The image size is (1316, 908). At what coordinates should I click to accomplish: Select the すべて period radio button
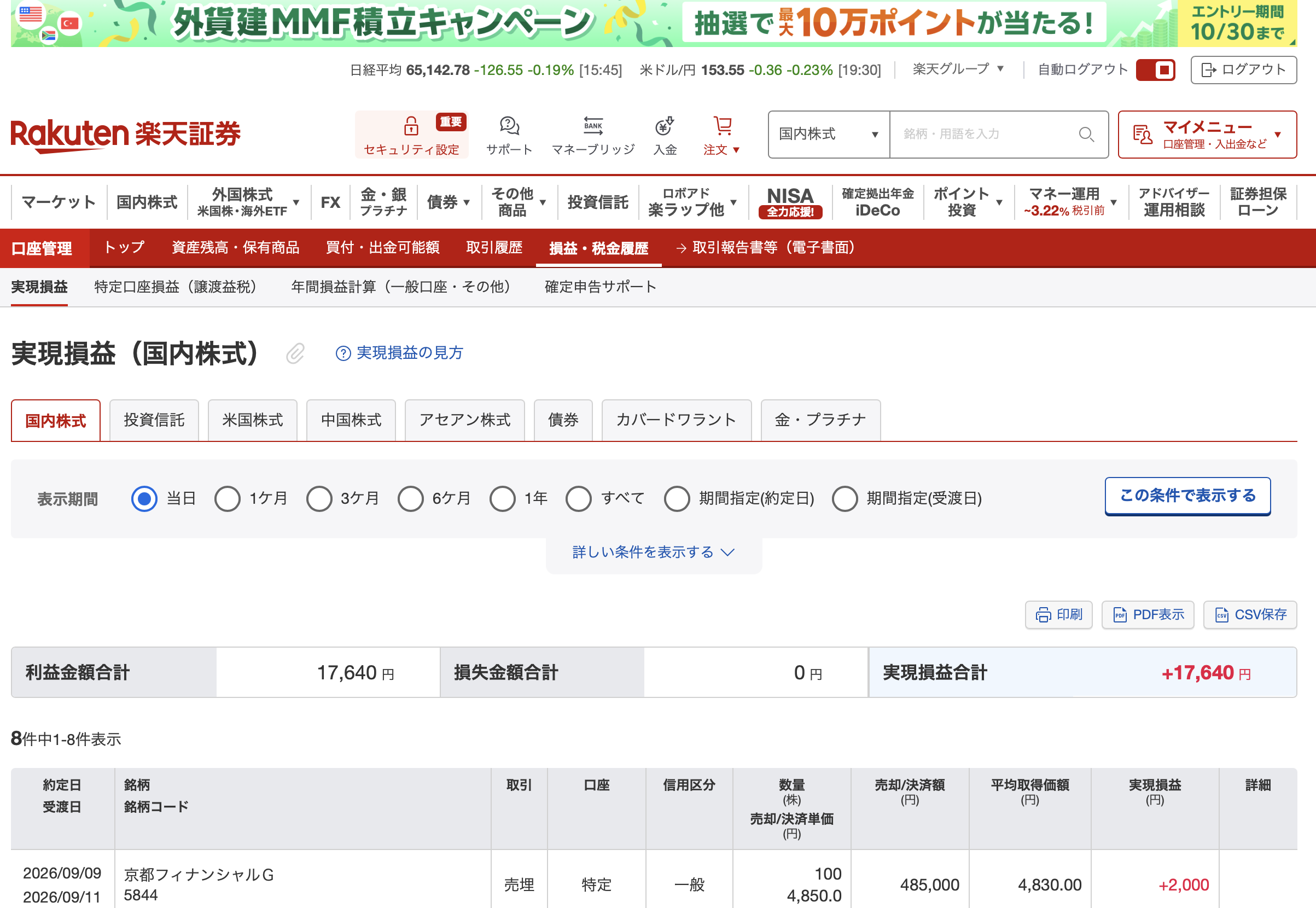coord(579,498)
